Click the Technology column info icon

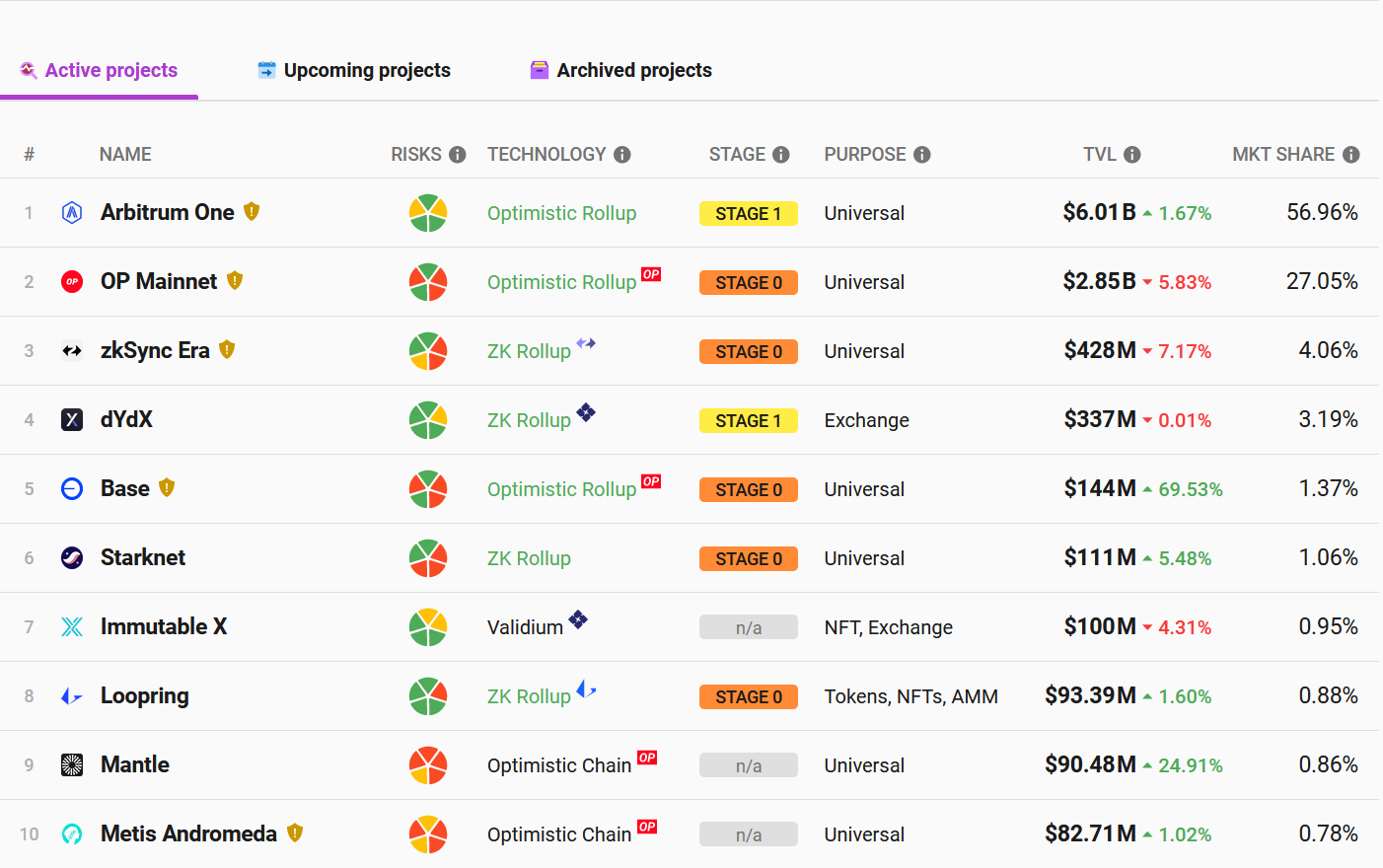621,155
